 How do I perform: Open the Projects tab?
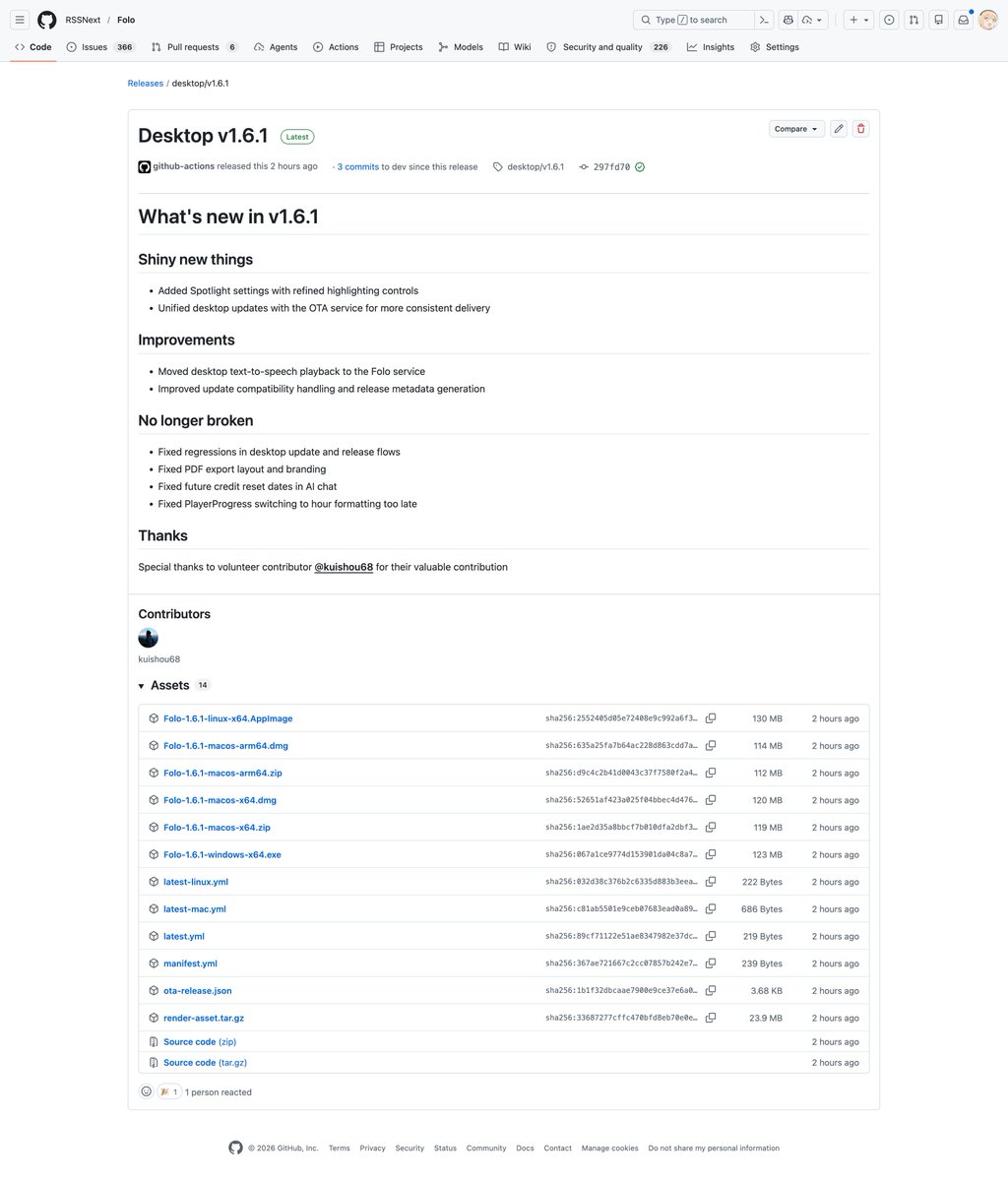tap(399, 47)
